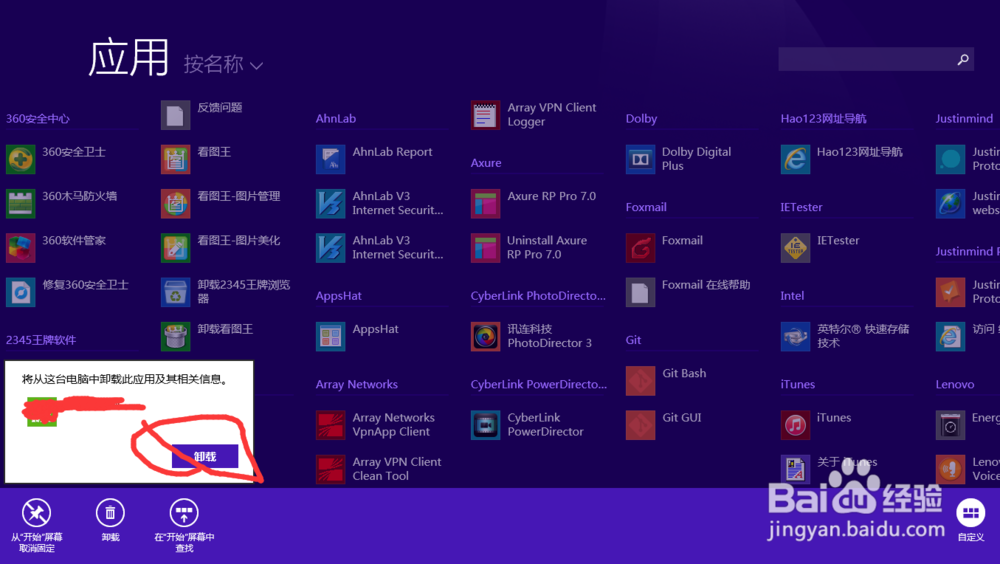Open Array Networks VpnApp Client icon
The height and width of the screenshot is (564, 1000).
330,425
